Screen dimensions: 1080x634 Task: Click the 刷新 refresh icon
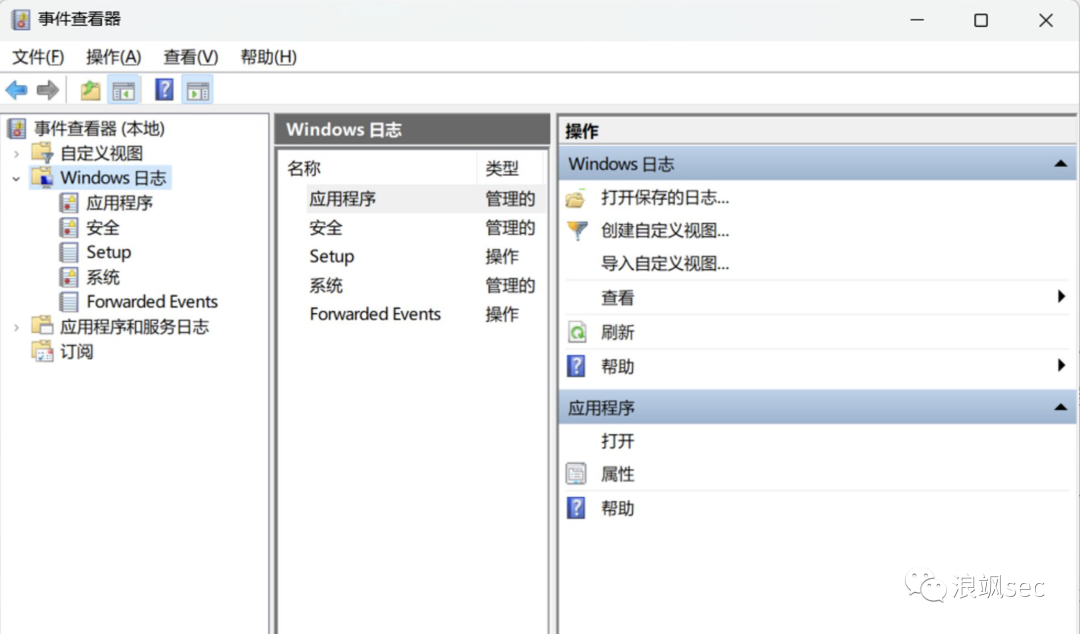pyautogui.click(x=577, y=332)
